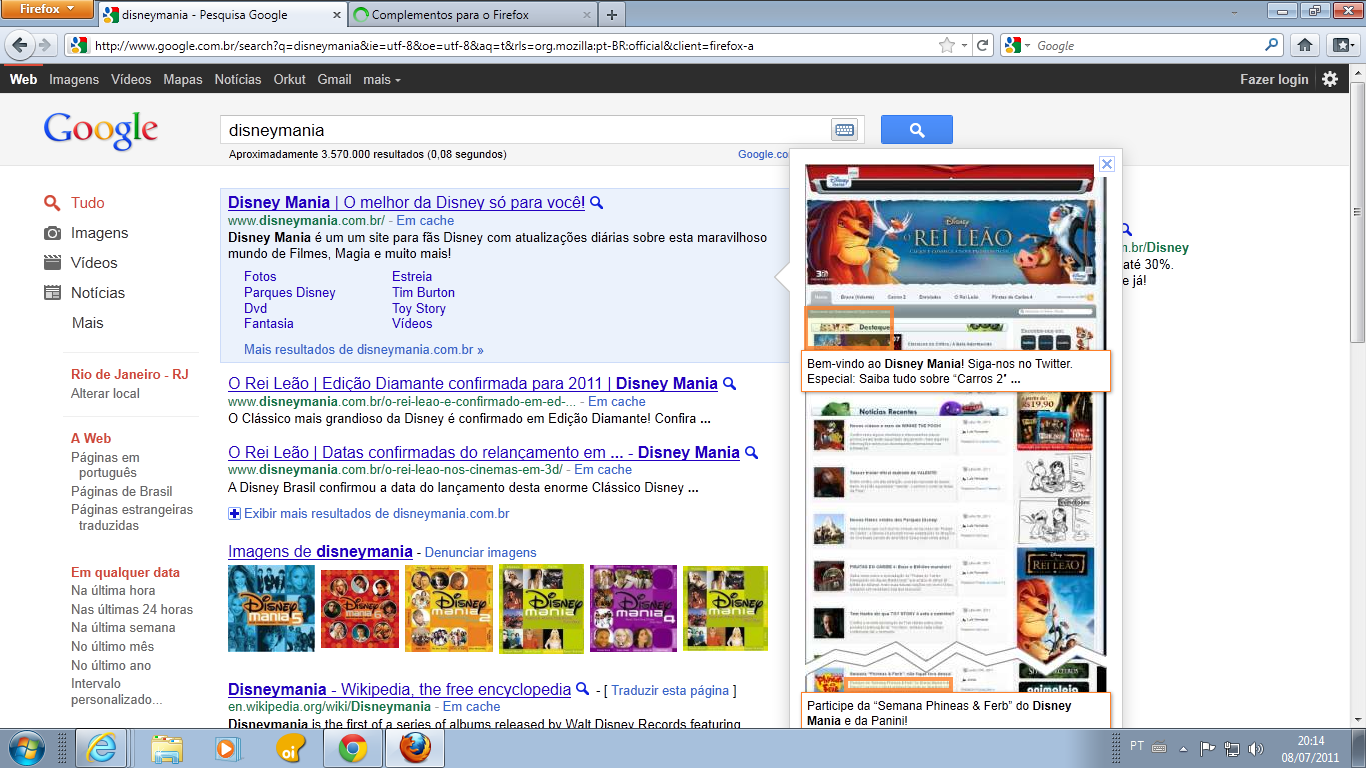
Task: Click the settings gear icon in Google bar
Action: [1330, 79]
